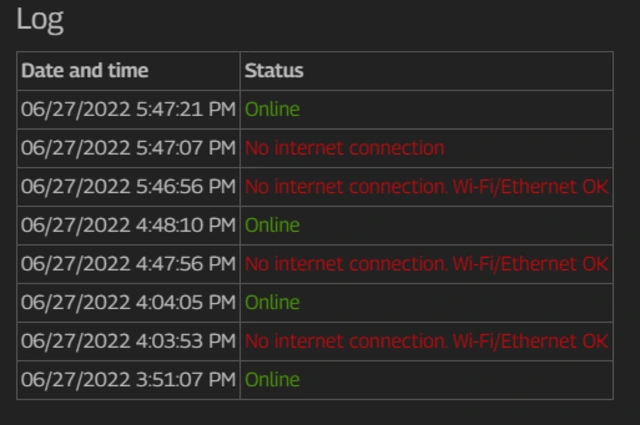Select the 5:47:07 PM timestamp entry

click(128, 148)
